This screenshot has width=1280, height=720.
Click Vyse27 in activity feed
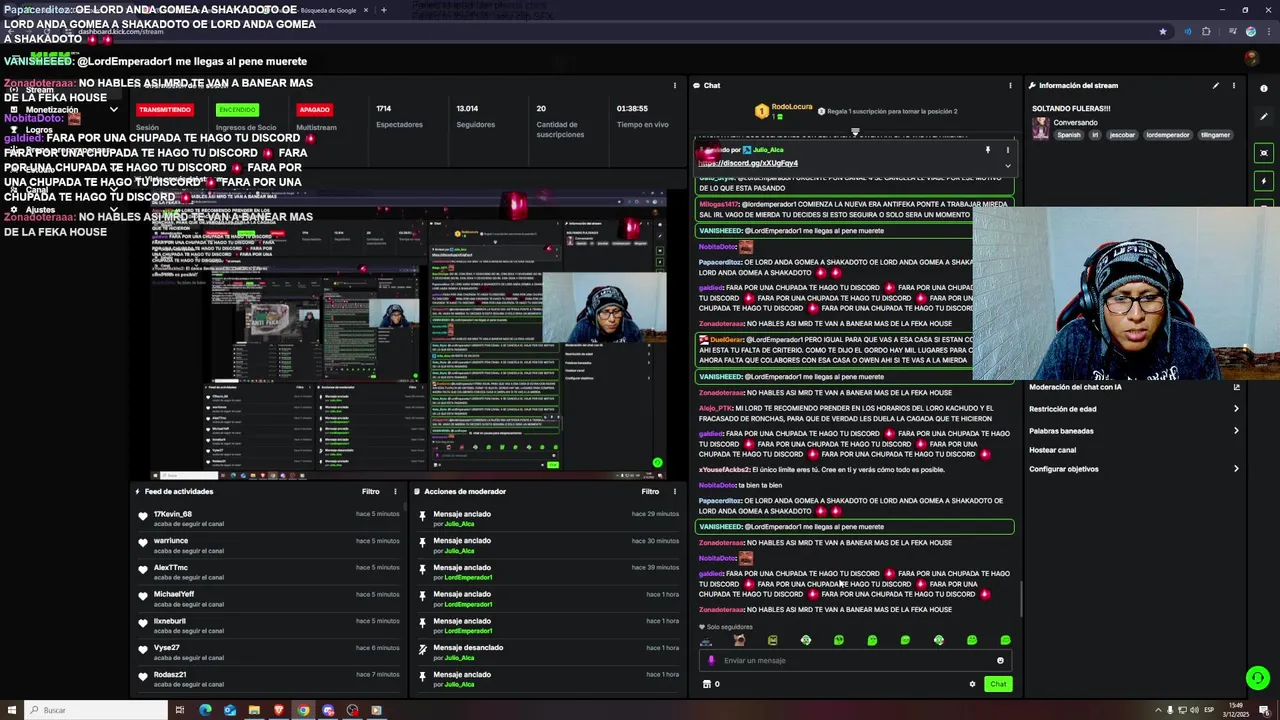[x=167, y=648]
